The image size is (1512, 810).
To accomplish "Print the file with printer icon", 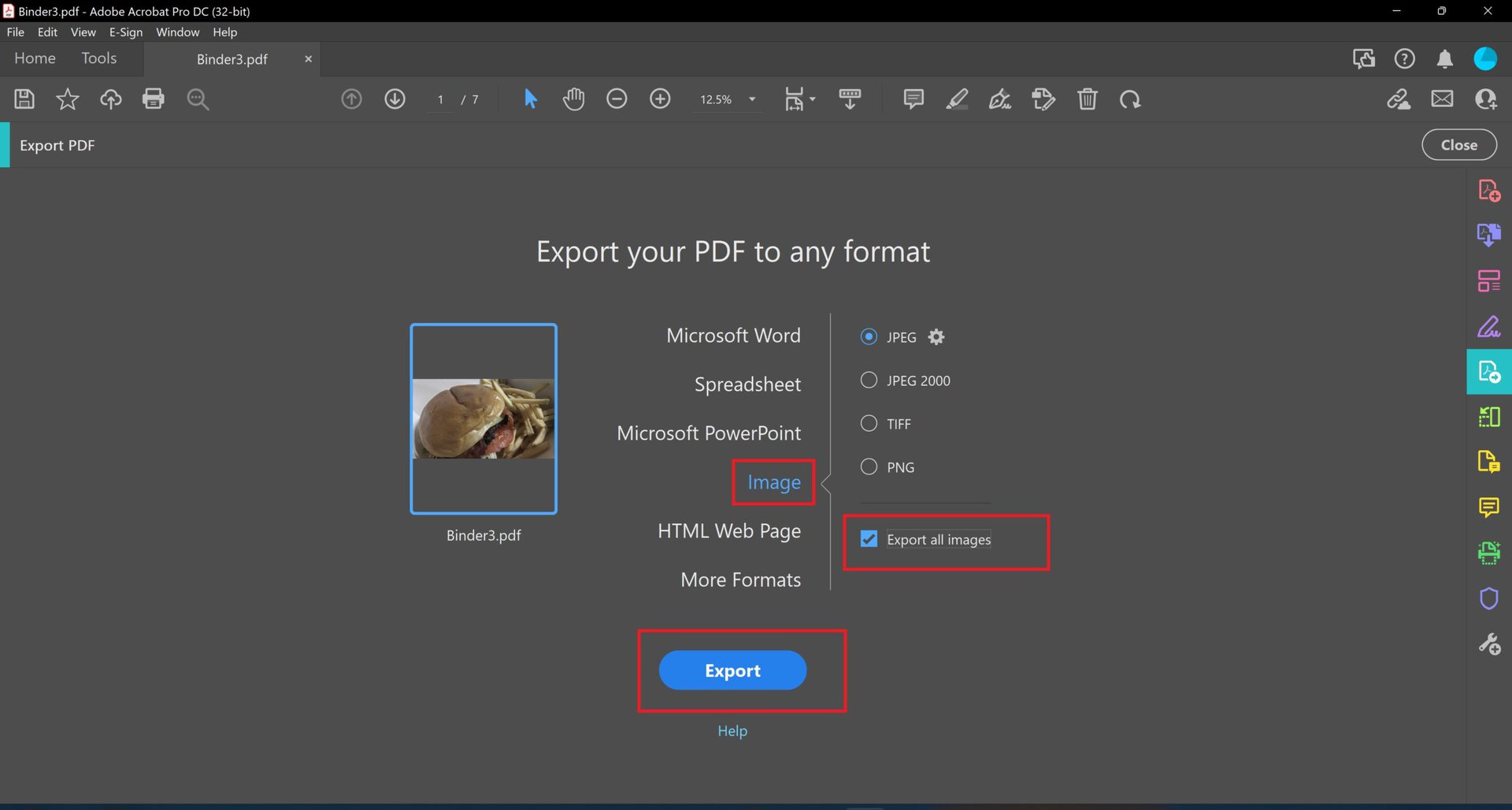I will tap(154, 99).
